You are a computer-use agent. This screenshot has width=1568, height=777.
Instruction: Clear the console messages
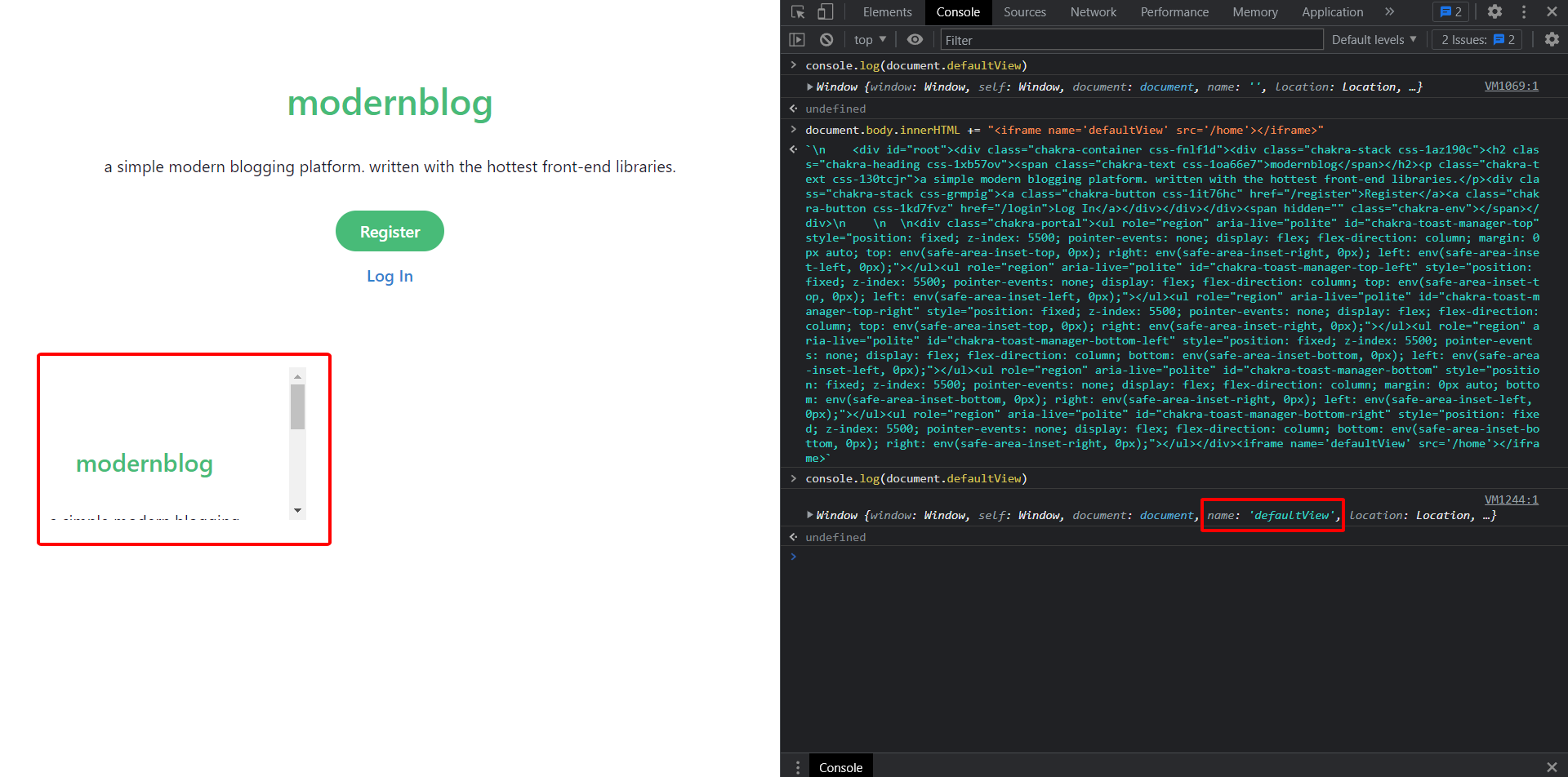(826, 38)
